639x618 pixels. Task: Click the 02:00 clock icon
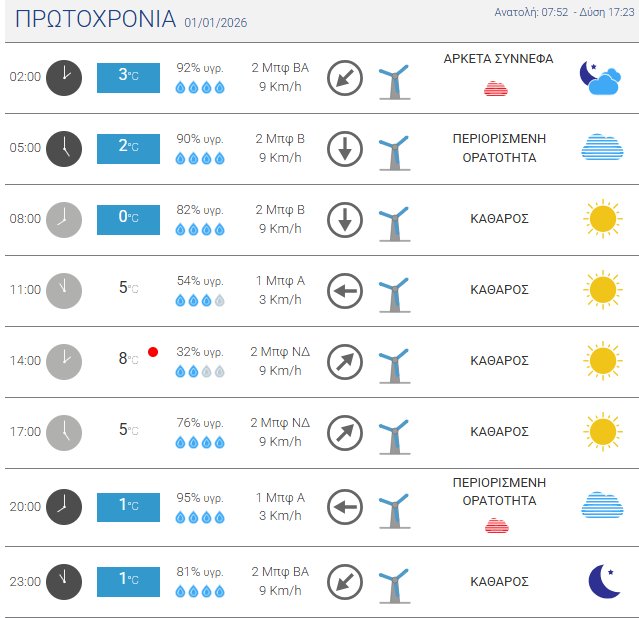tap(64, 77)
